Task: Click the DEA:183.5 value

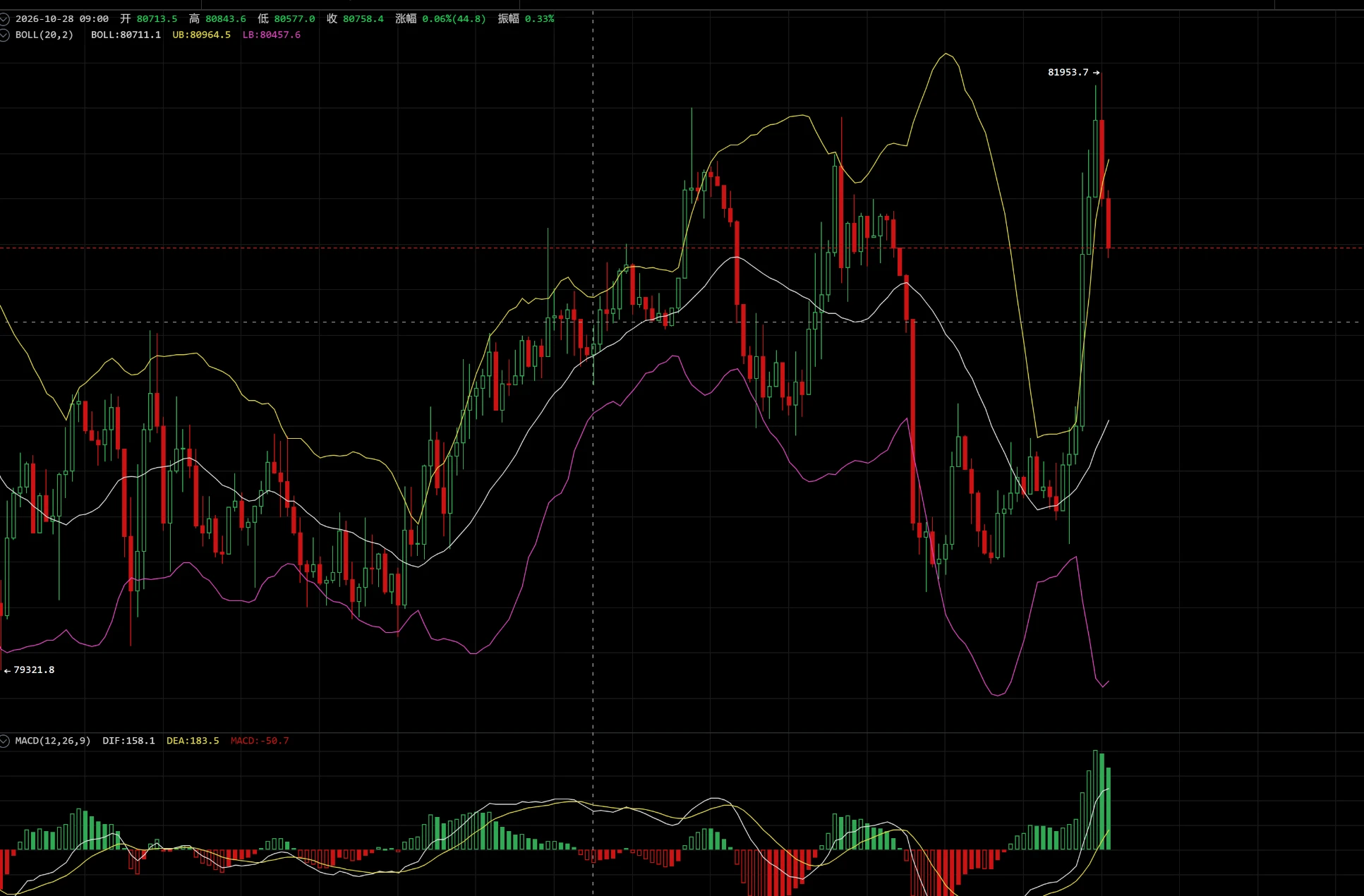Action: pos(193,741)
